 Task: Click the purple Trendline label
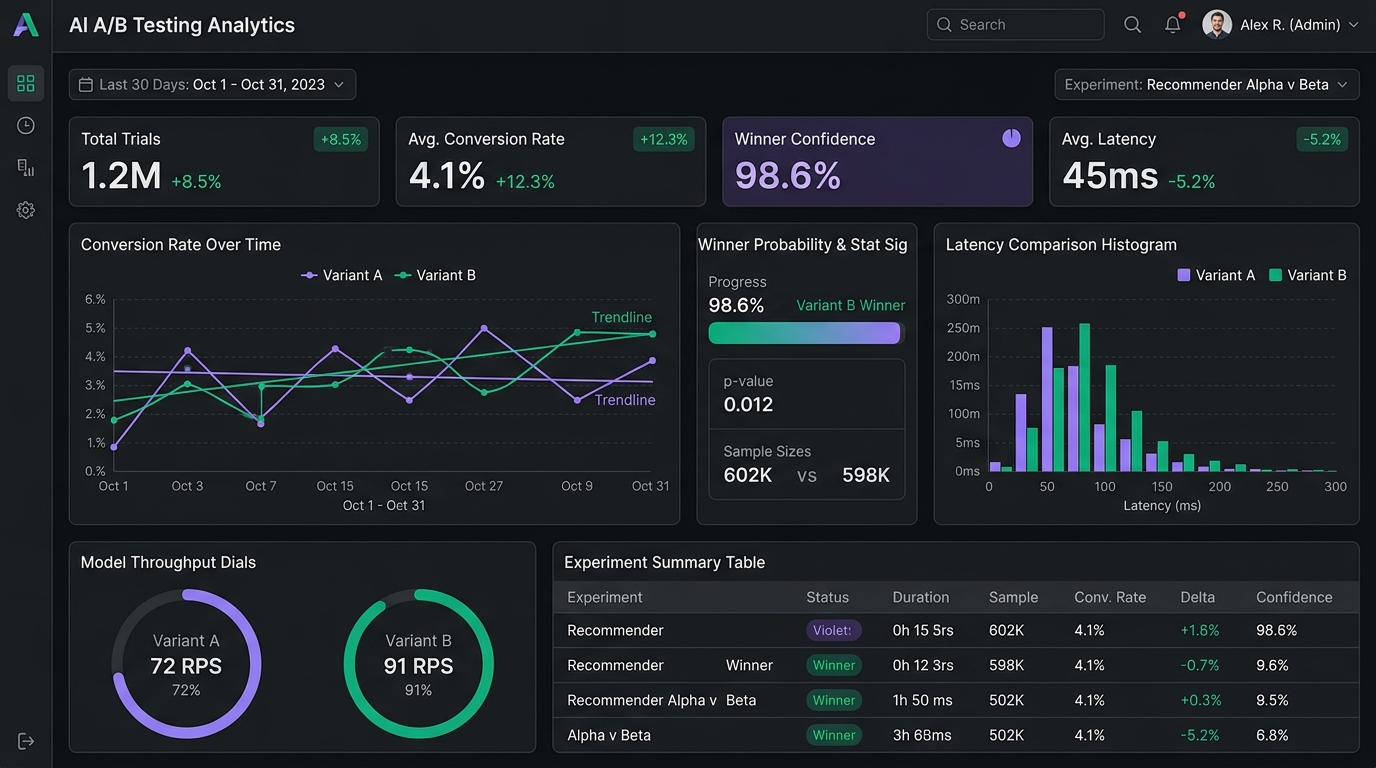pos(625,400)
